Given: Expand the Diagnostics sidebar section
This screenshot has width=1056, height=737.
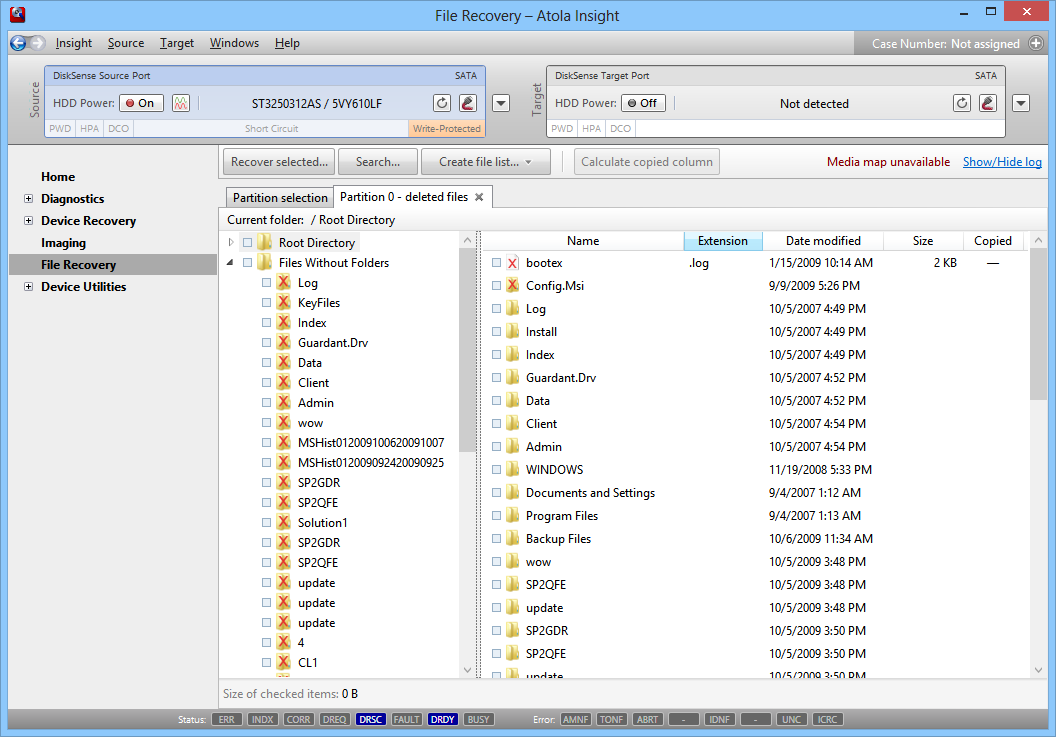Looking at the screenshot, I should tap(28, 199).
